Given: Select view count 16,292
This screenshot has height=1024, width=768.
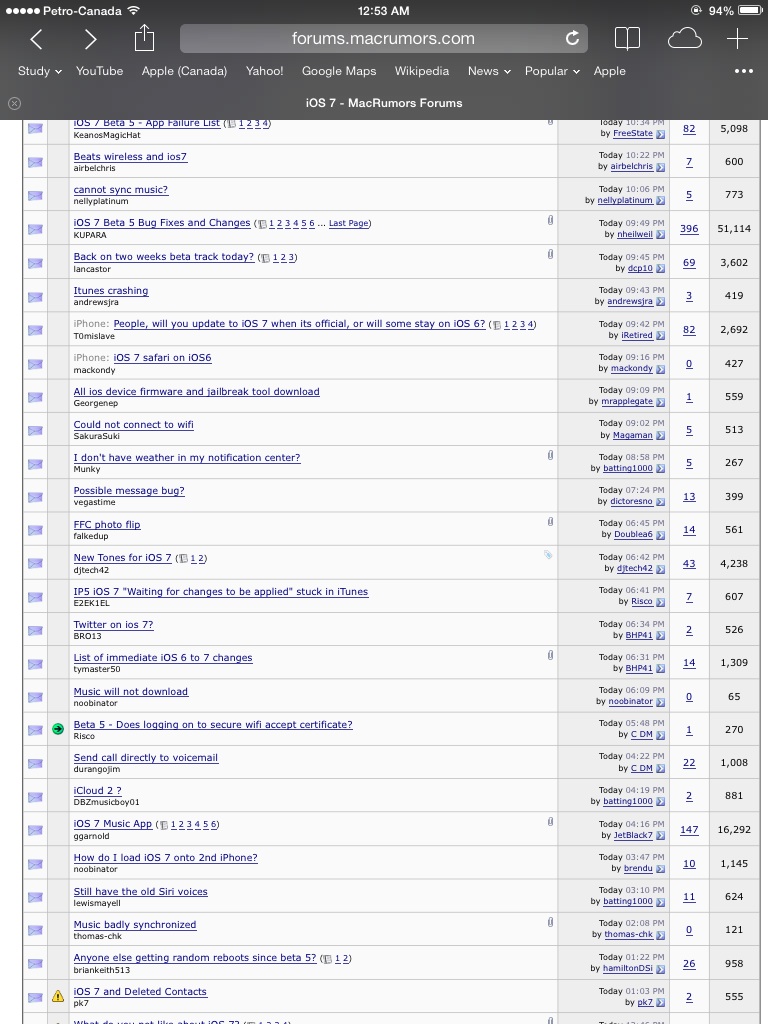Looking at the screenshot, I should pos(734,830).
